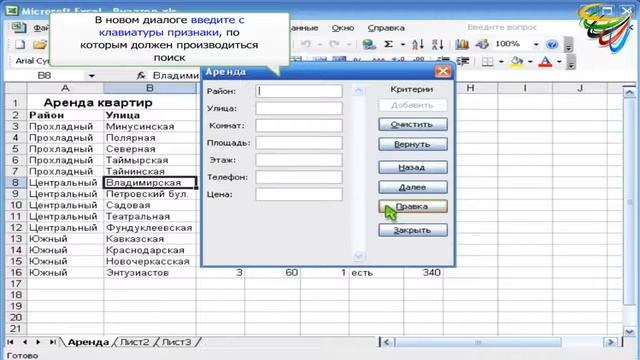Click the Drawing toolbar icon
Image resolution: width=640 pixels, height=360 pixels.
point(482,44)
